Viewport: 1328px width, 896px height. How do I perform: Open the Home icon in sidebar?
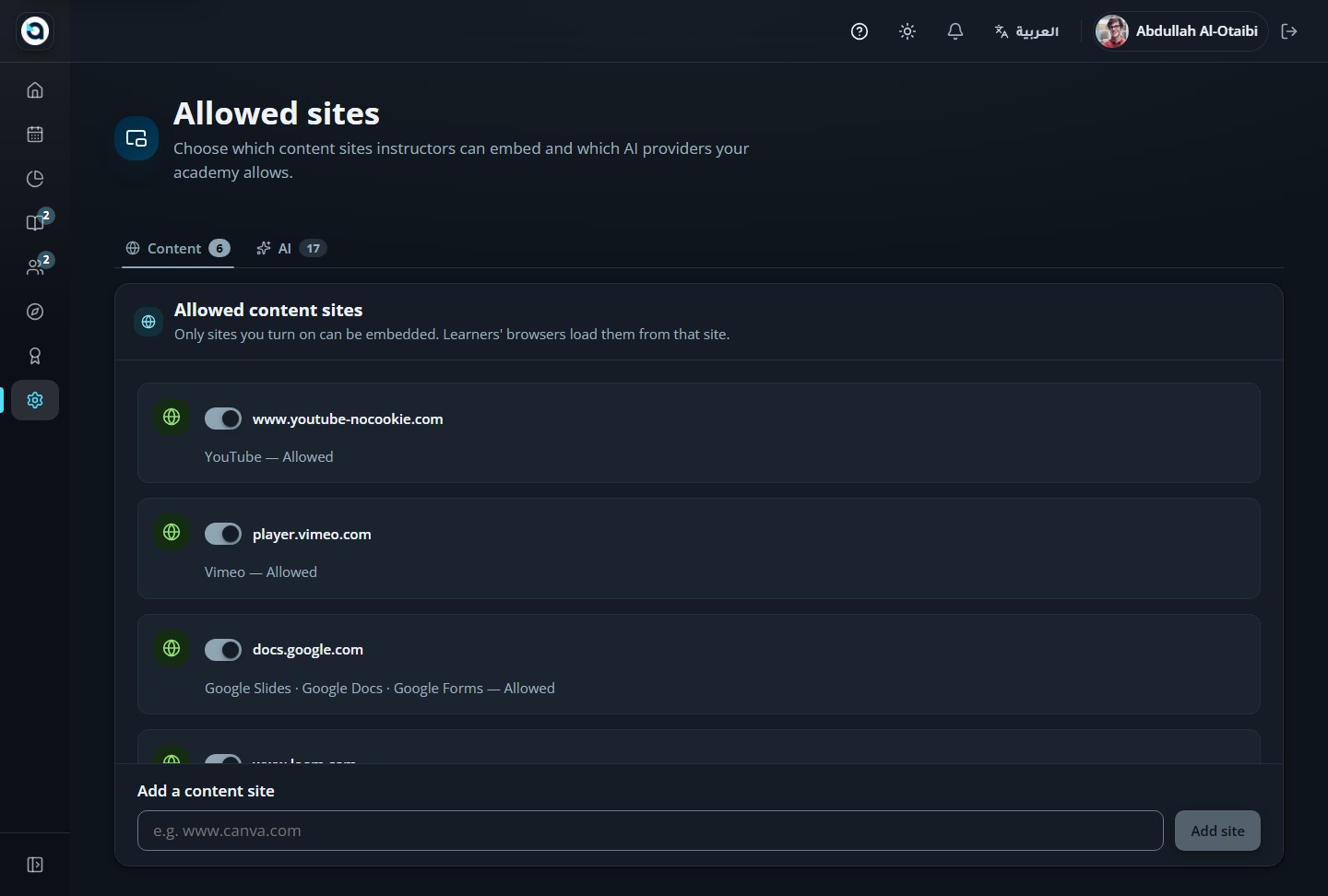[x=35, y=89]
